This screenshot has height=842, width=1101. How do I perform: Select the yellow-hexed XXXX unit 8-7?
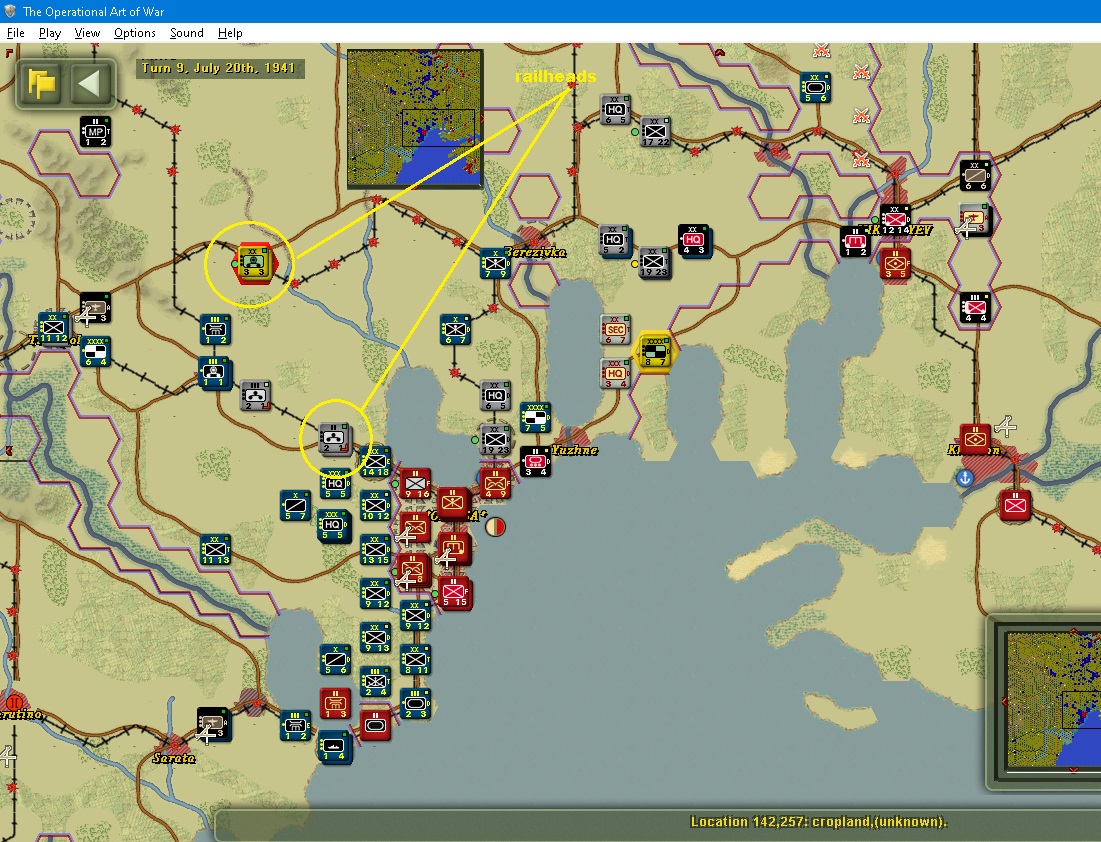click(x=654, y=351)
